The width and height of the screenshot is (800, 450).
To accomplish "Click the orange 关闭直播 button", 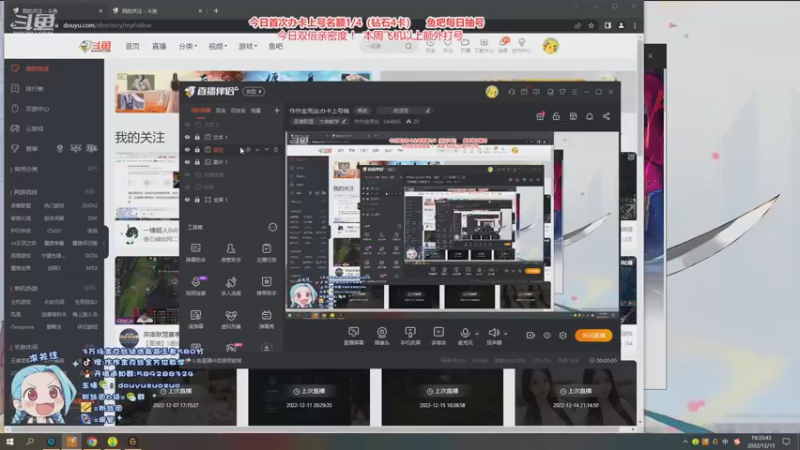I will [x=593, y=335].
